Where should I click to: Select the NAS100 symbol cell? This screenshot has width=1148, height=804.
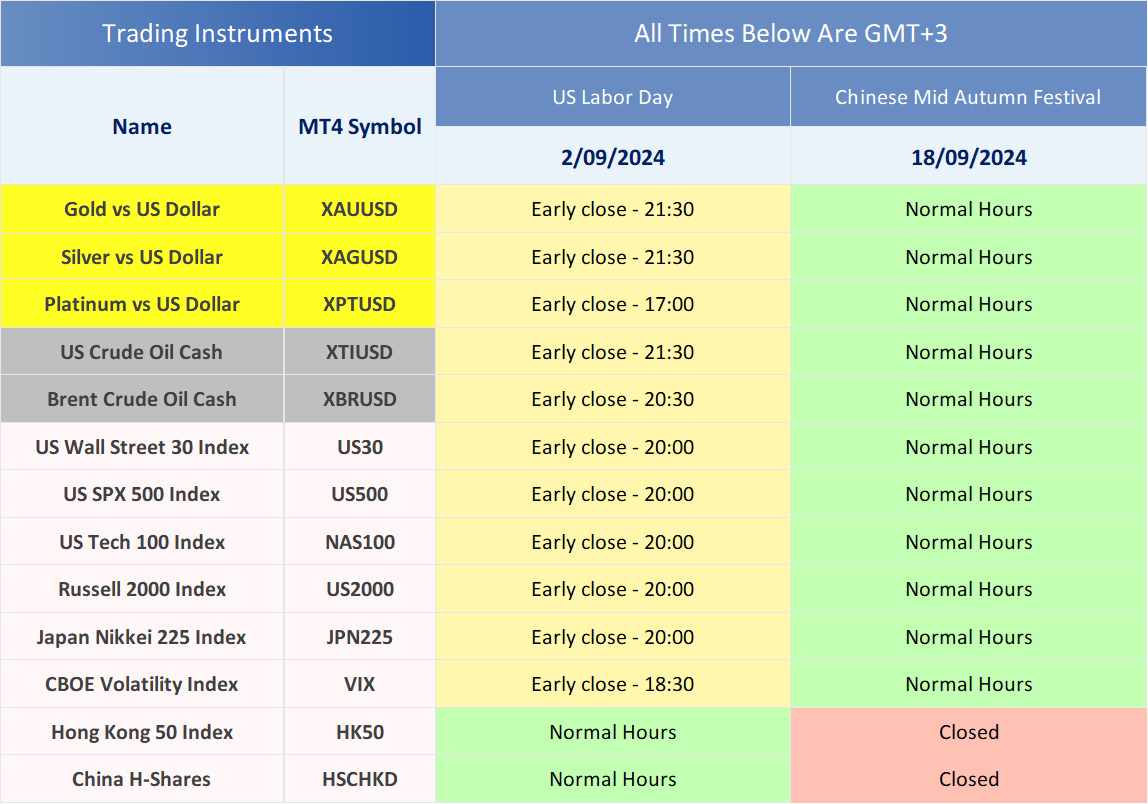[x=359, y=542]
